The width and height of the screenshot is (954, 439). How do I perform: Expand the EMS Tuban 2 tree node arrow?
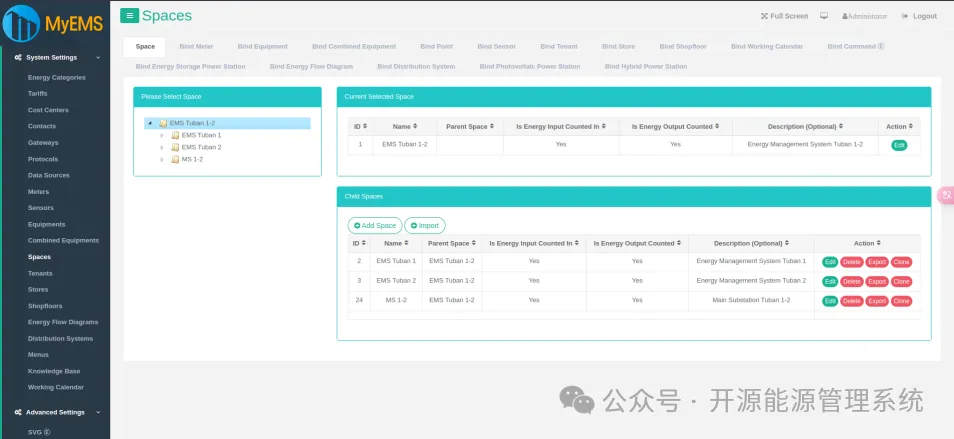(x=162, y=148)
